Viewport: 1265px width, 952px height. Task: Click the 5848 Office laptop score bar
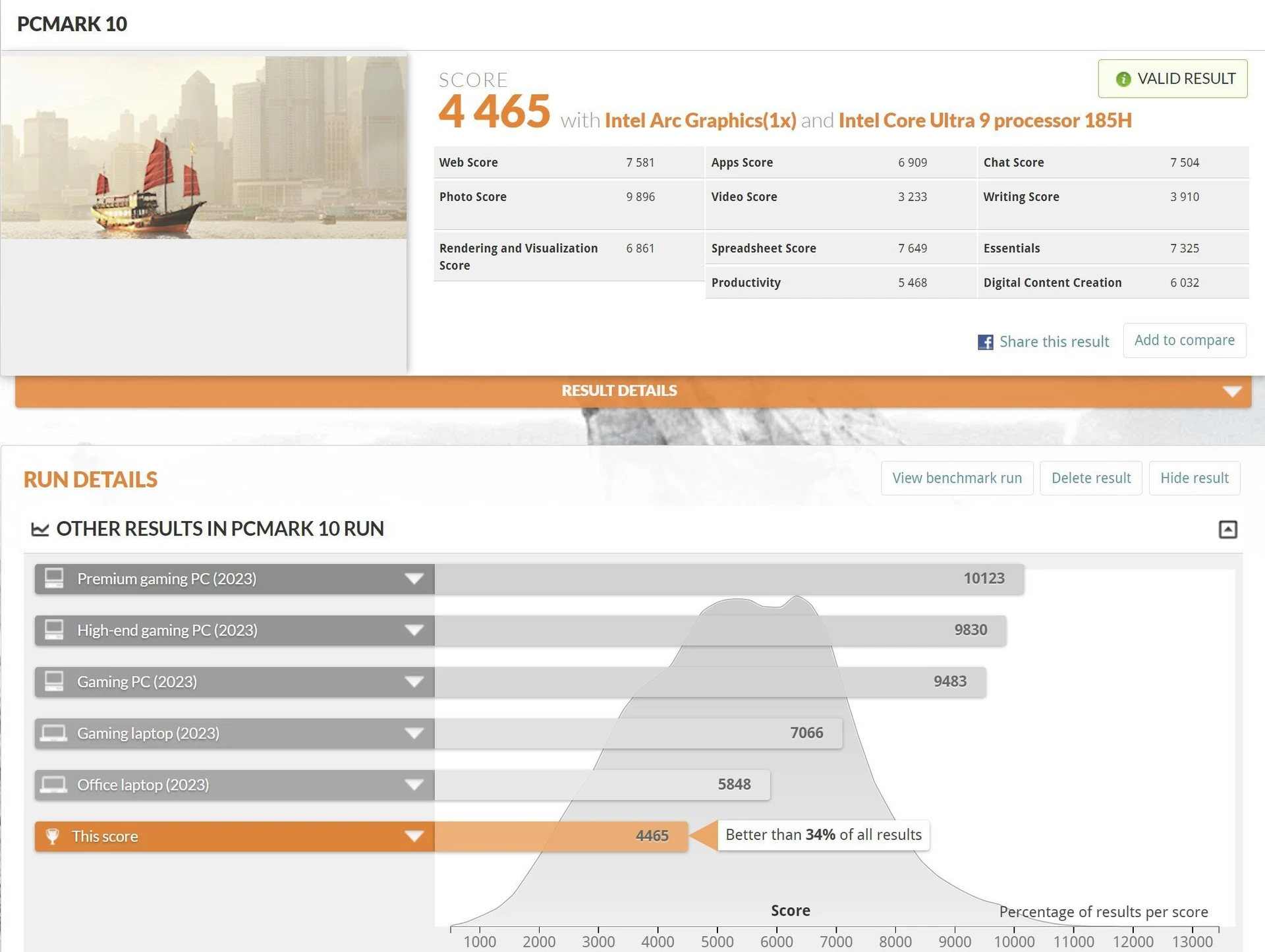(602, 785)
